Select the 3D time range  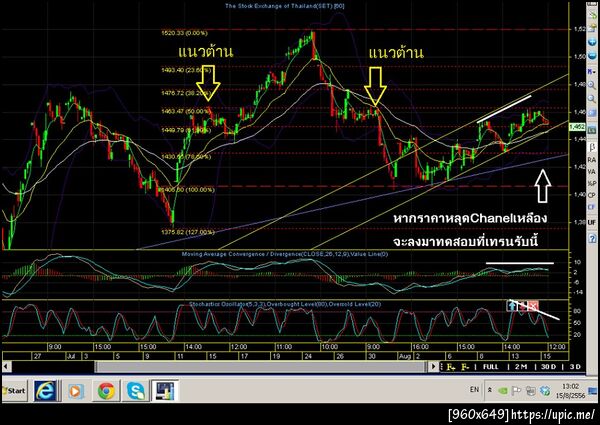[x=575, y=367]
